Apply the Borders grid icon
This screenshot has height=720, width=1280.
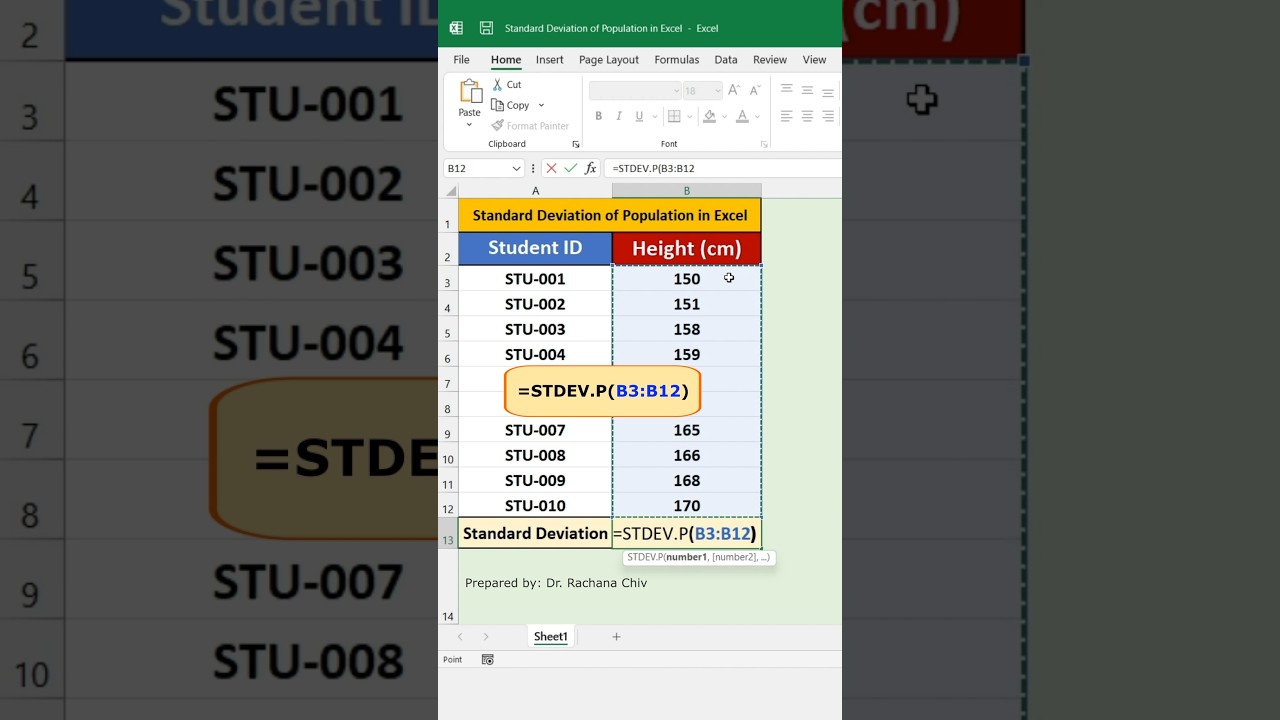(x=674, y=116)
